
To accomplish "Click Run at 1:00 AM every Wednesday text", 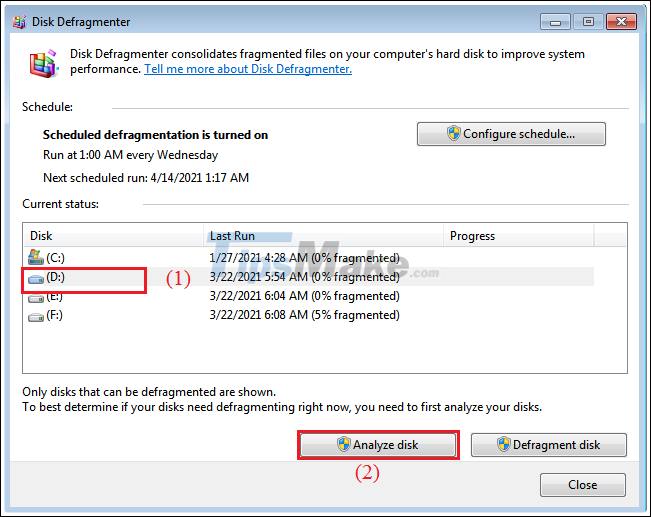I will (130, 155).
